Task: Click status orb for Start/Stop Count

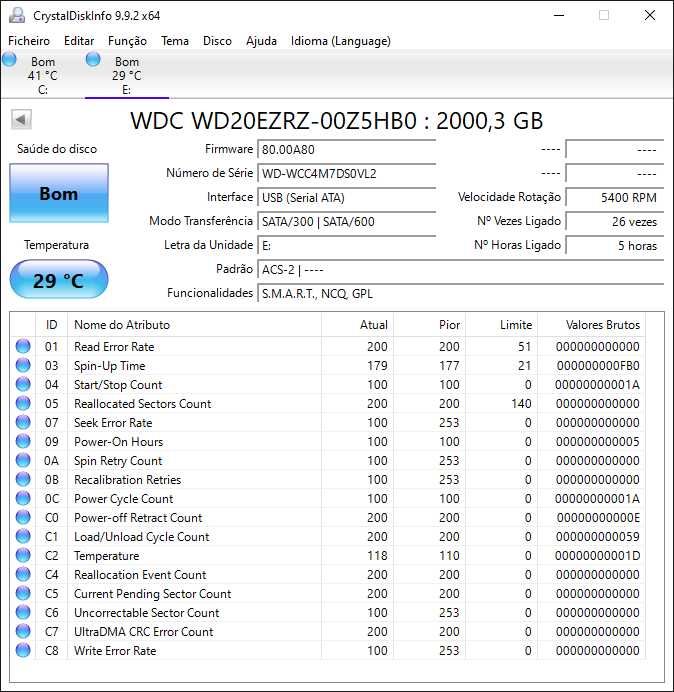Action: click(x=23, y=384)
